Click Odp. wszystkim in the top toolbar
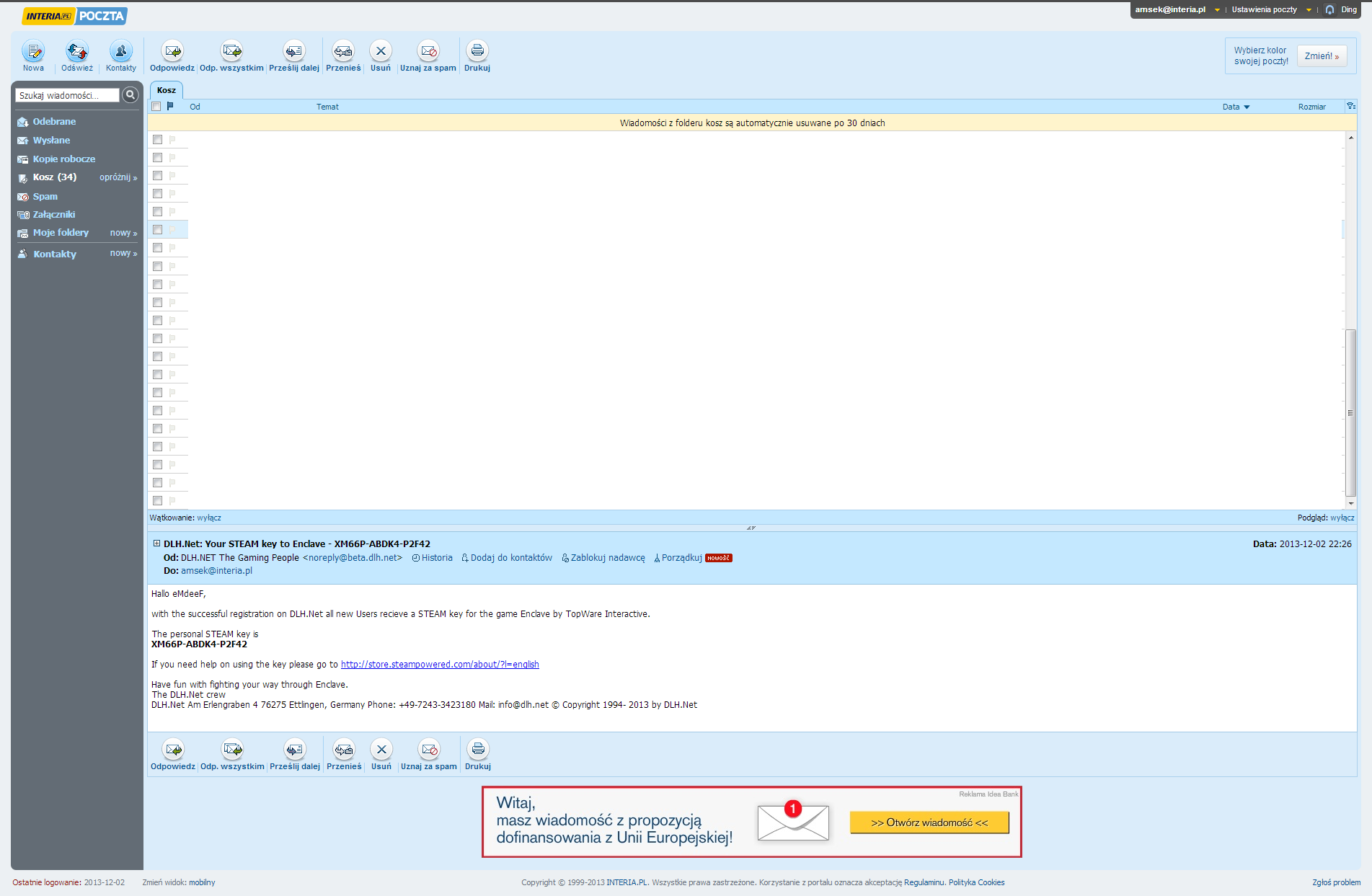 231,56
